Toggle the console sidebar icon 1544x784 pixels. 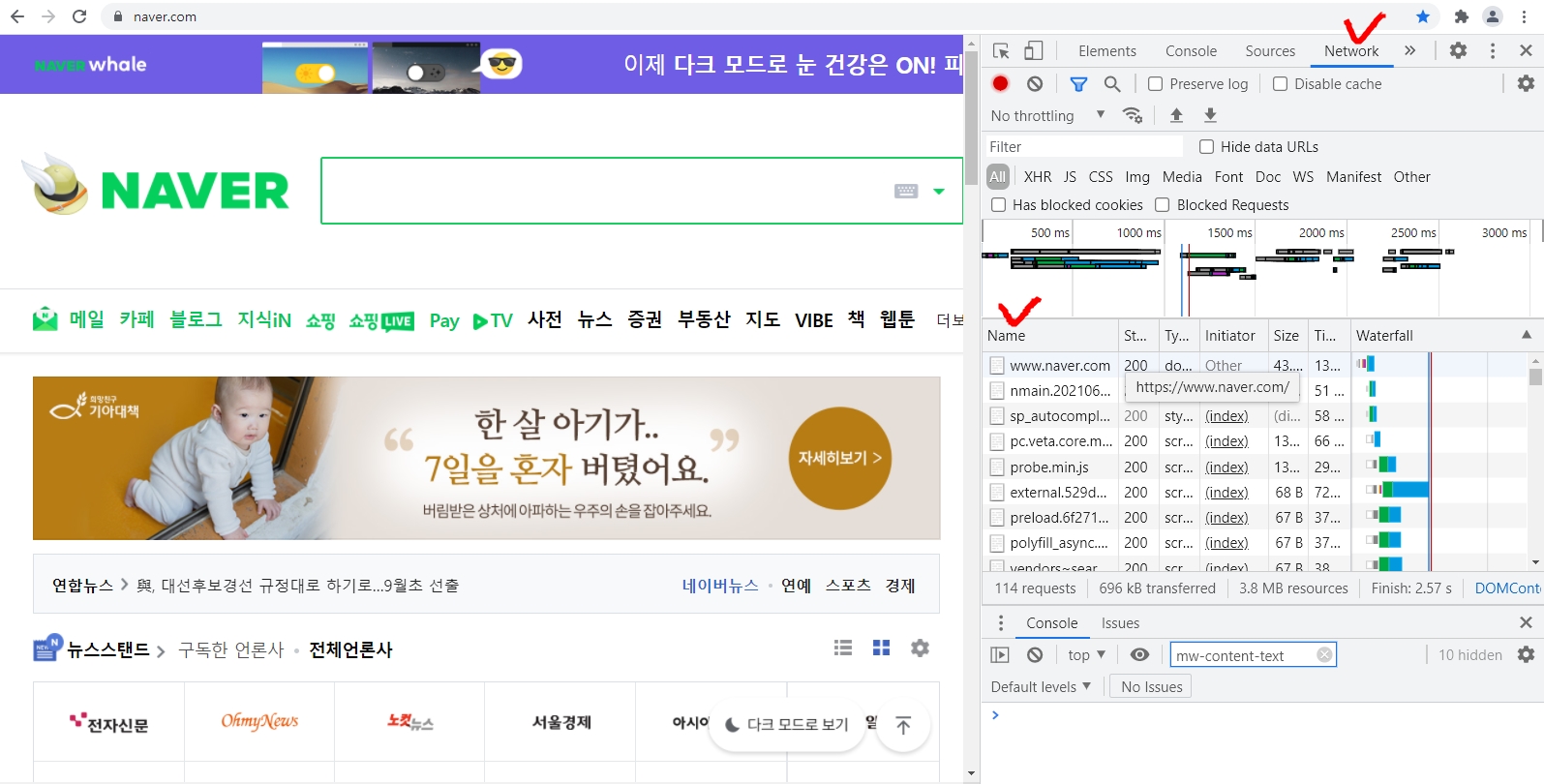pyautogui.click(x=1000, y=655)
